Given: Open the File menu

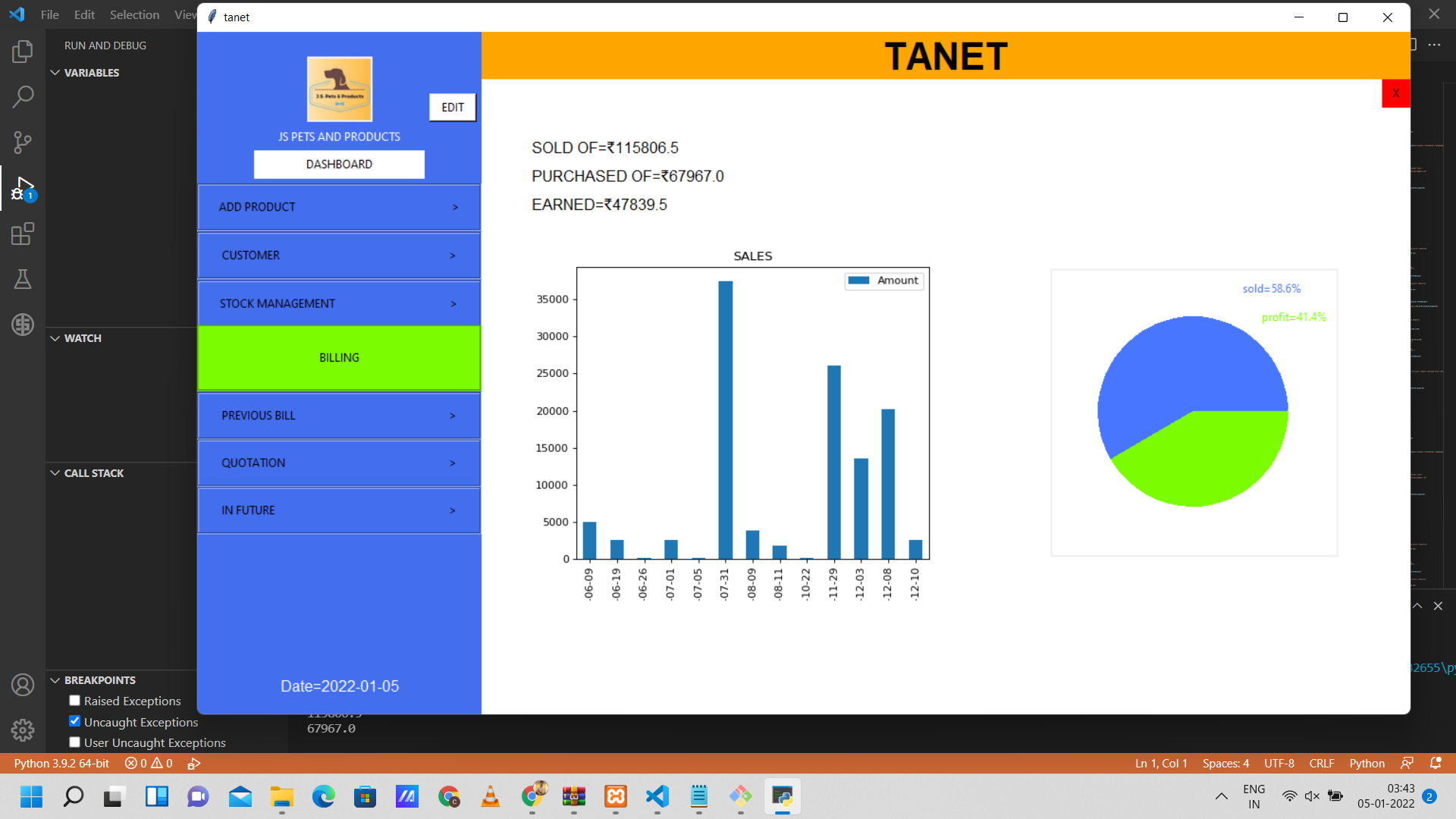Looking at the screenshot, I should click(x=49, y=14).
